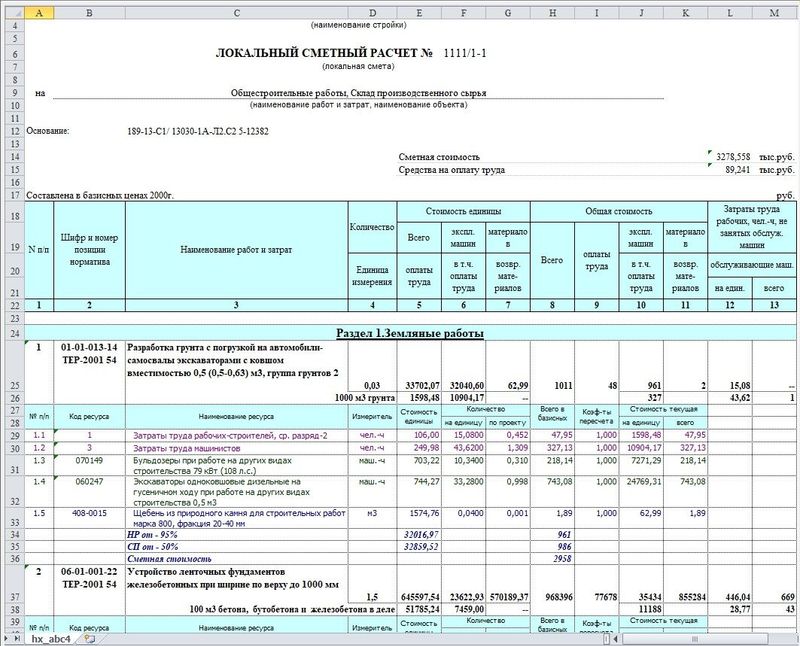
Task: Click the horizontal scrollbar thumb
Action: tap(694, 639)
